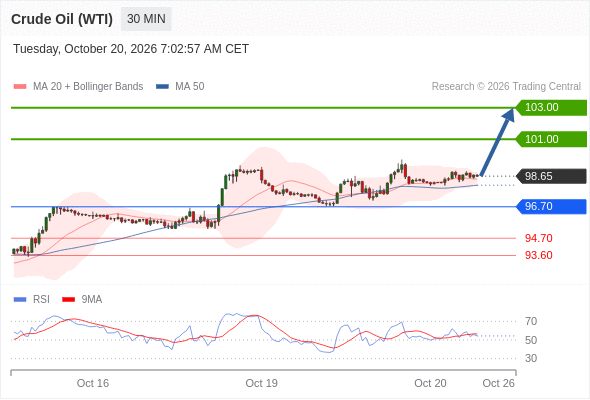The image size is (590, 400).
Task: Click the Trading Central research credit
Action: (x=506, y=87)
